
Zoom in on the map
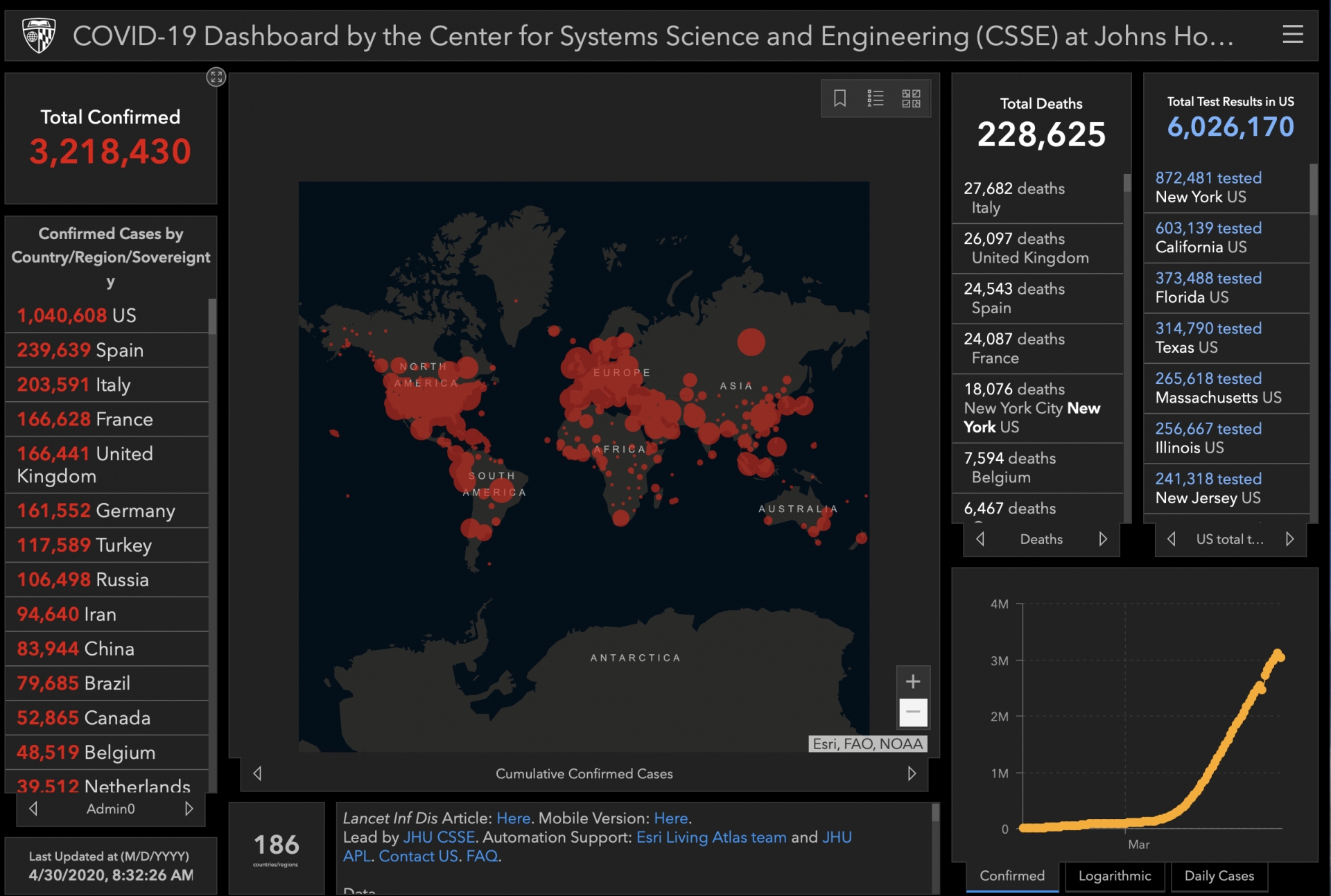tap(913, 682)
